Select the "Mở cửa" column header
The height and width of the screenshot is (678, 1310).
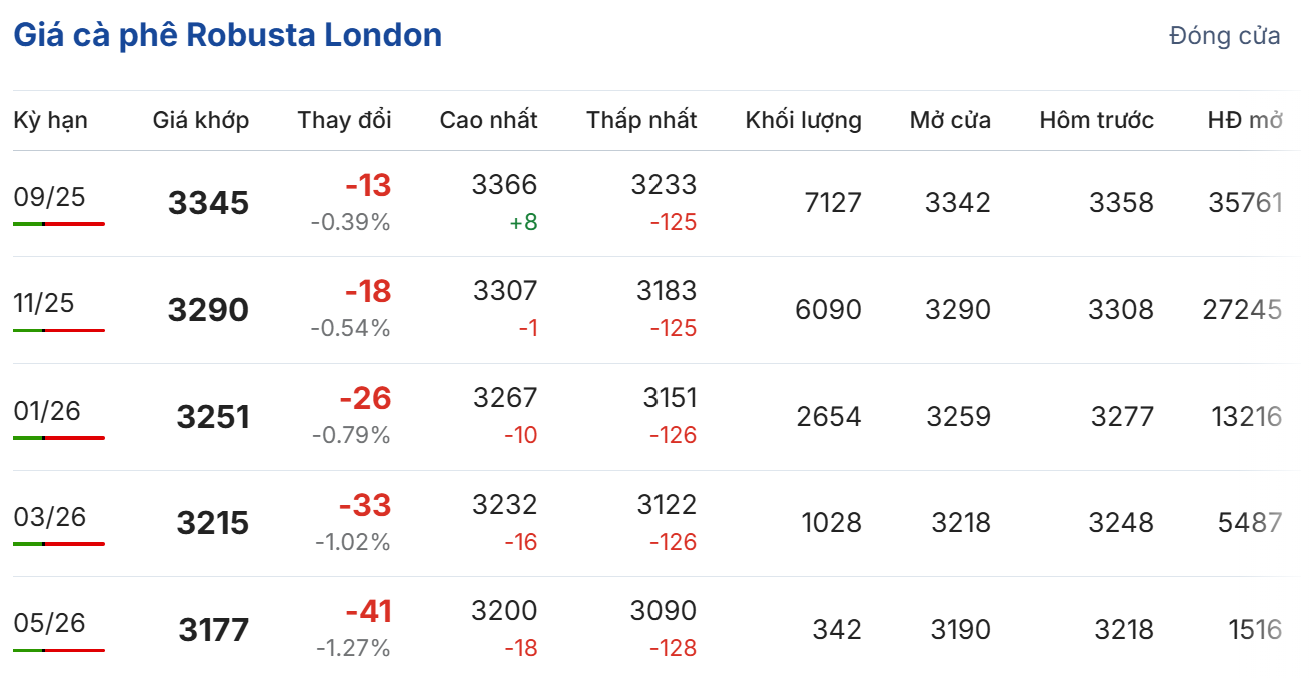pyautogui.click(x=950, y=121)
